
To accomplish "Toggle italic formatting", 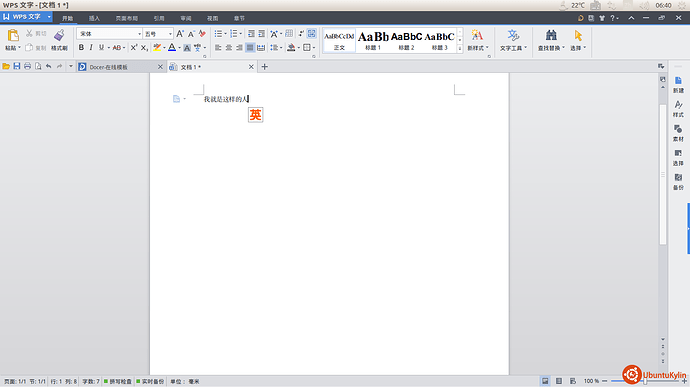I will [x=91, y=48].
